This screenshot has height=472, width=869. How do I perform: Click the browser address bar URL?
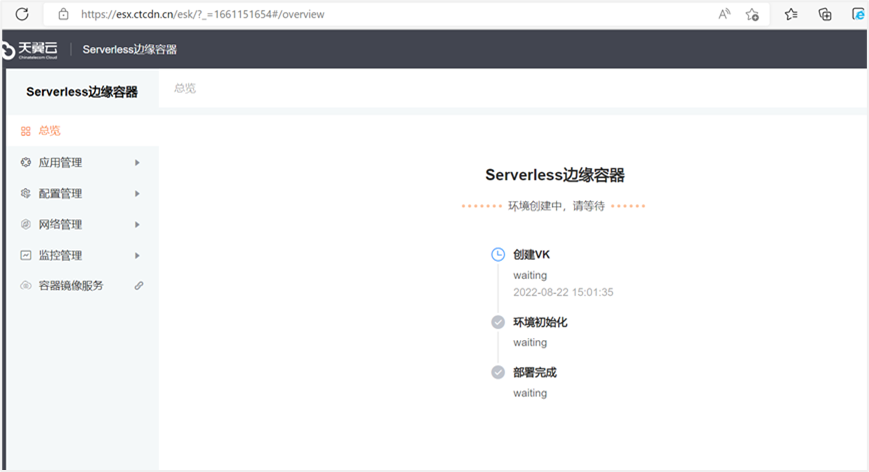[x=203, y=14]
